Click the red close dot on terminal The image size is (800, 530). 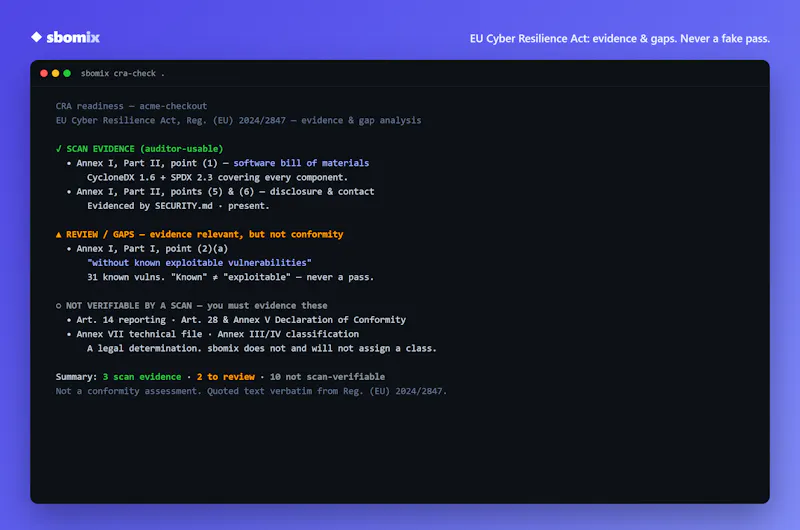(x=44, y=73)
